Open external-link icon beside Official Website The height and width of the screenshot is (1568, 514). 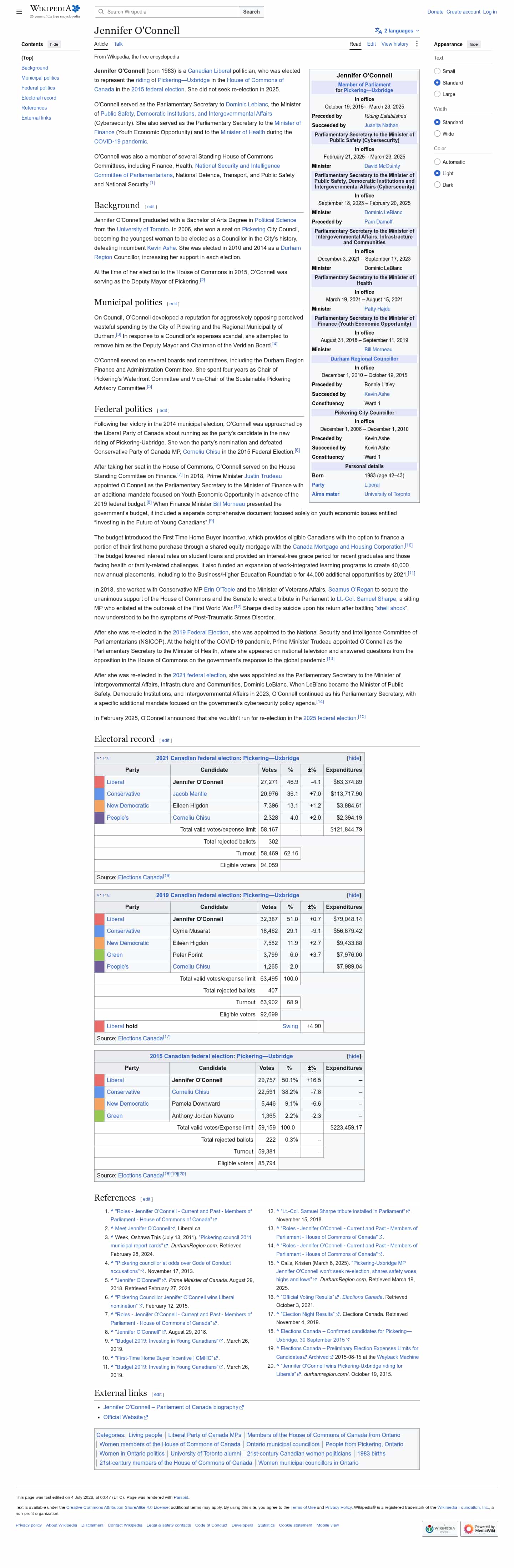(x=146, y=1418)
